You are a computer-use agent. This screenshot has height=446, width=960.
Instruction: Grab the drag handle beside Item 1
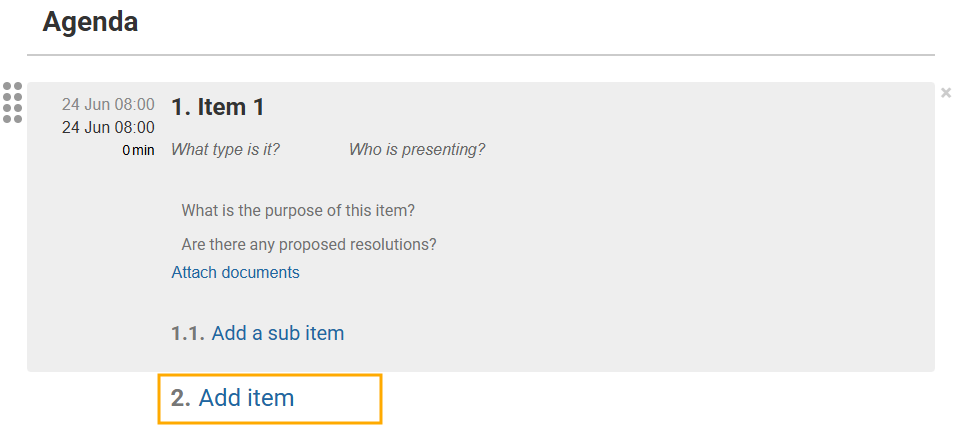point(12,103)
